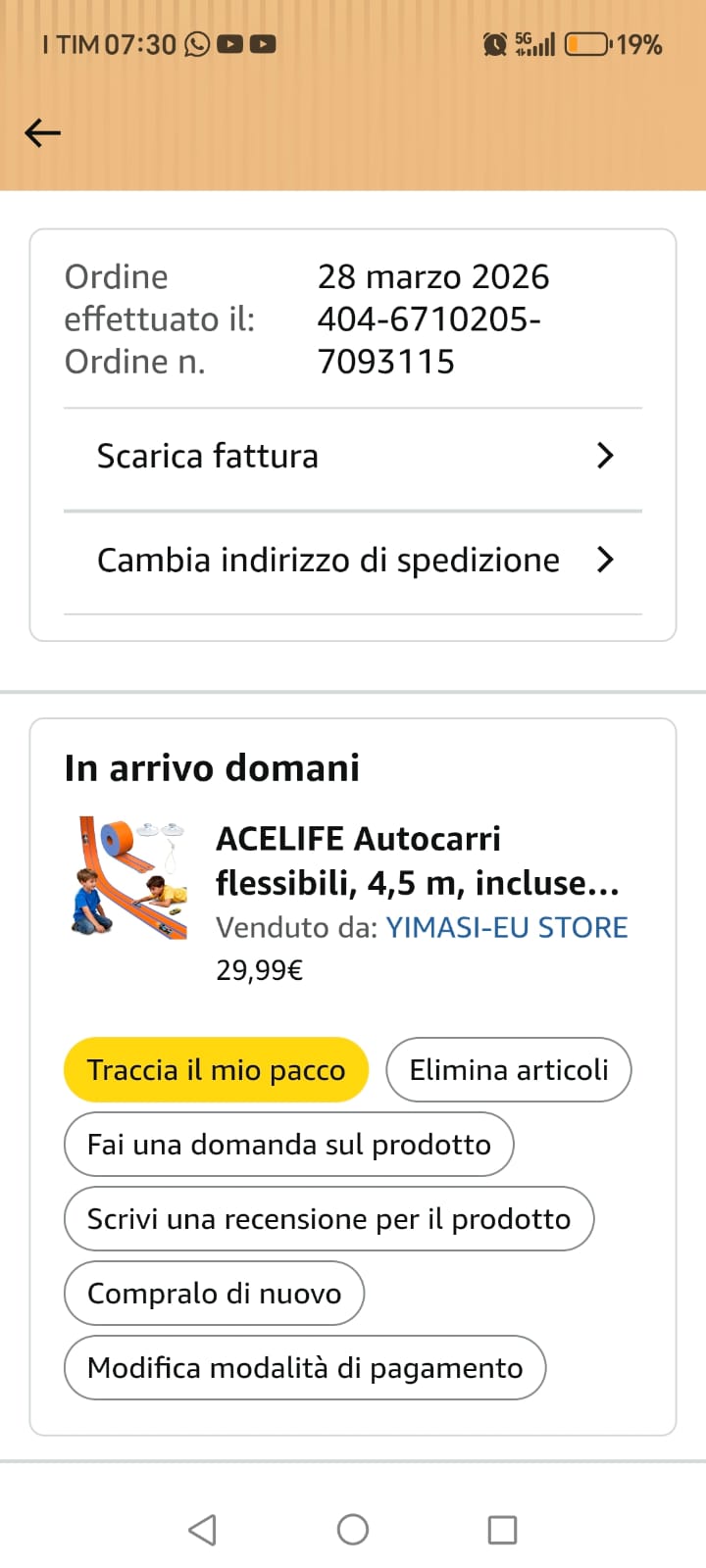Tap Elimina articoli button

click(x=509, y=1070)
